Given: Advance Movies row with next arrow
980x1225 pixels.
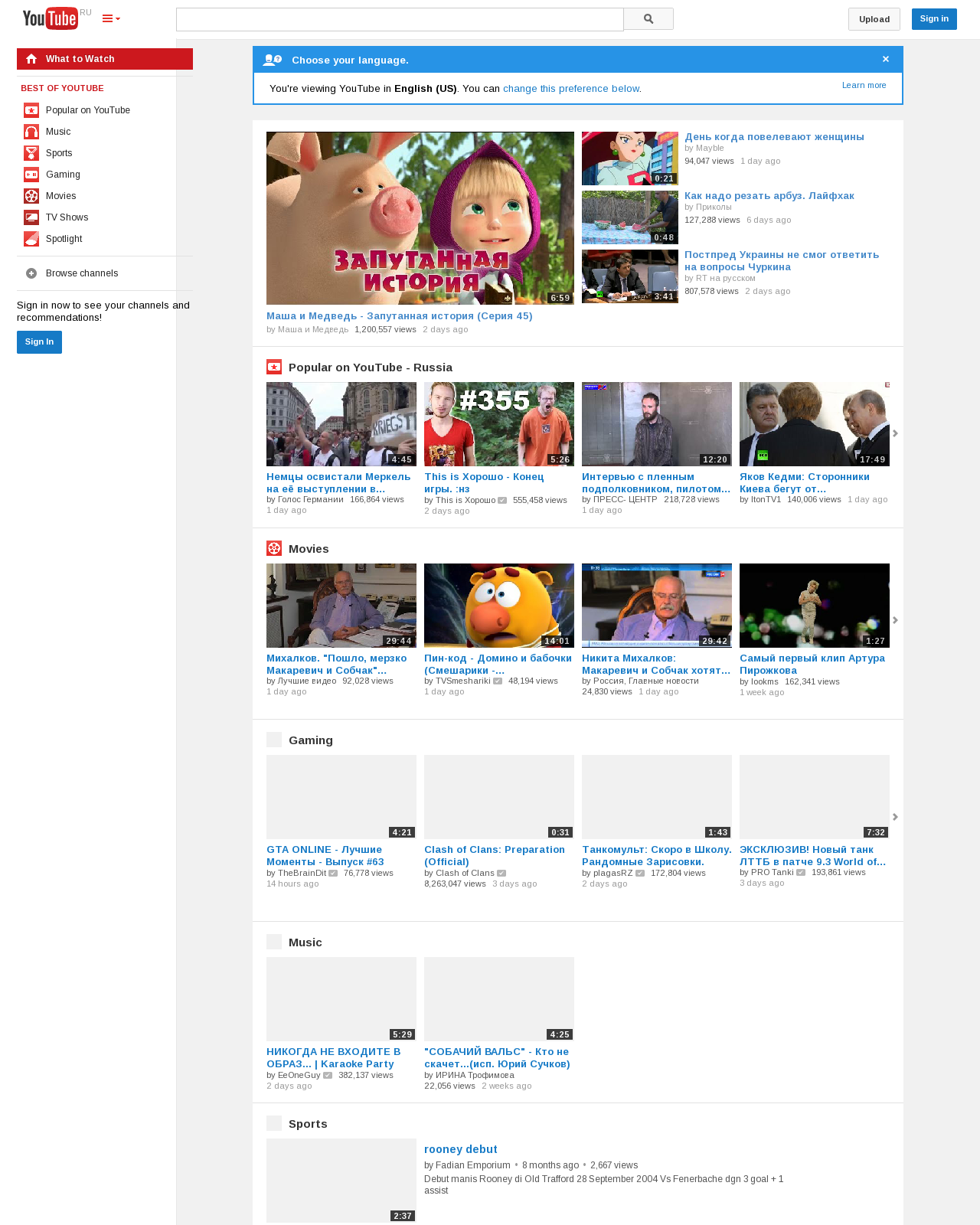Looking at the screenshot, I should click(895, 620).
